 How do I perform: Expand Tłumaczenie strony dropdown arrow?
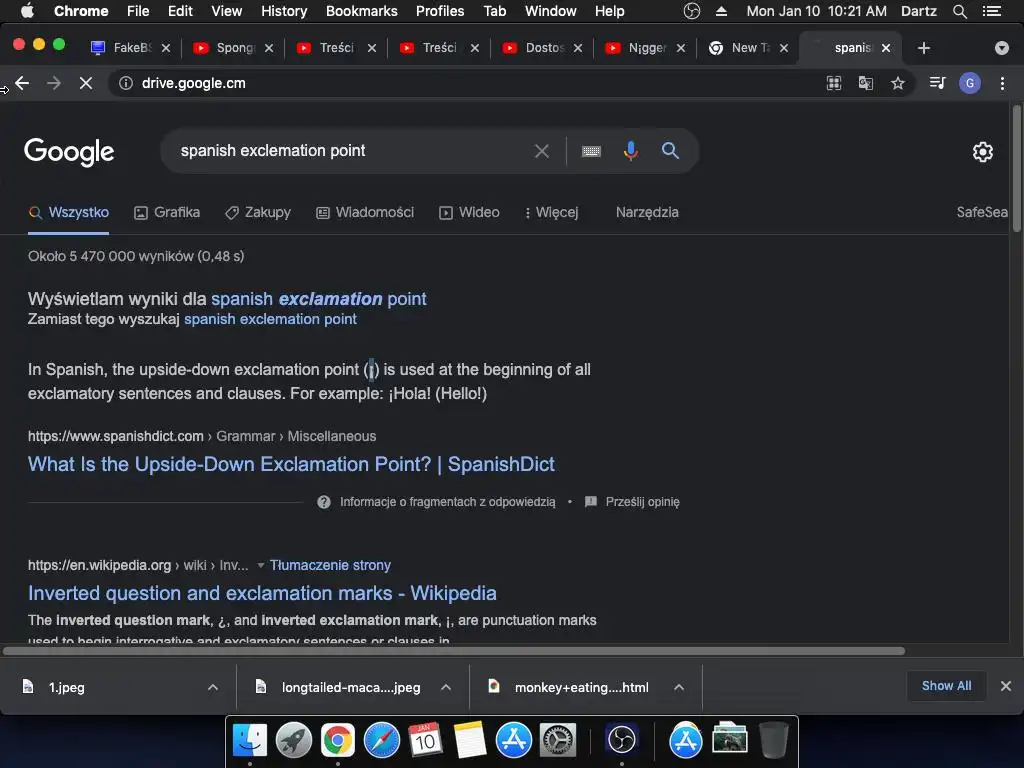[x=261, y=566]
